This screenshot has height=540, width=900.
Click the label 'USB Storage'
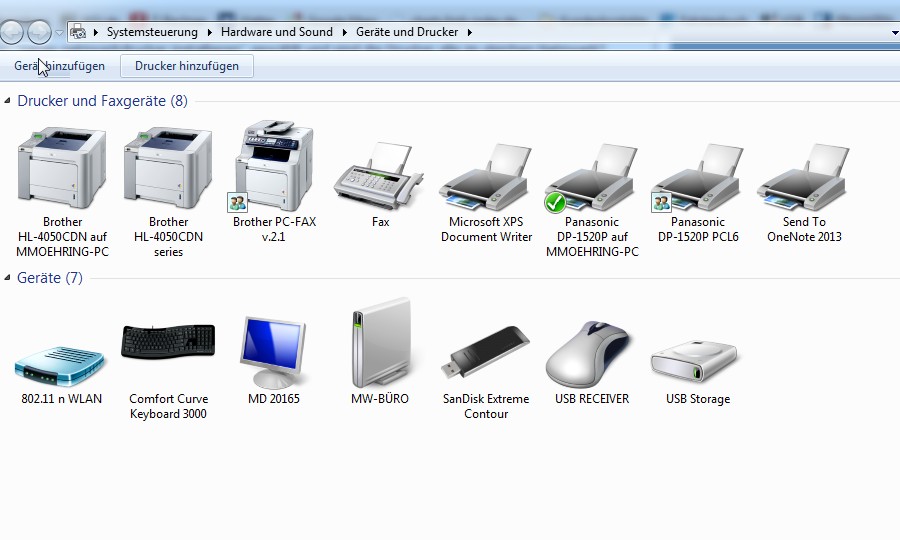click(x=698, y=399)
